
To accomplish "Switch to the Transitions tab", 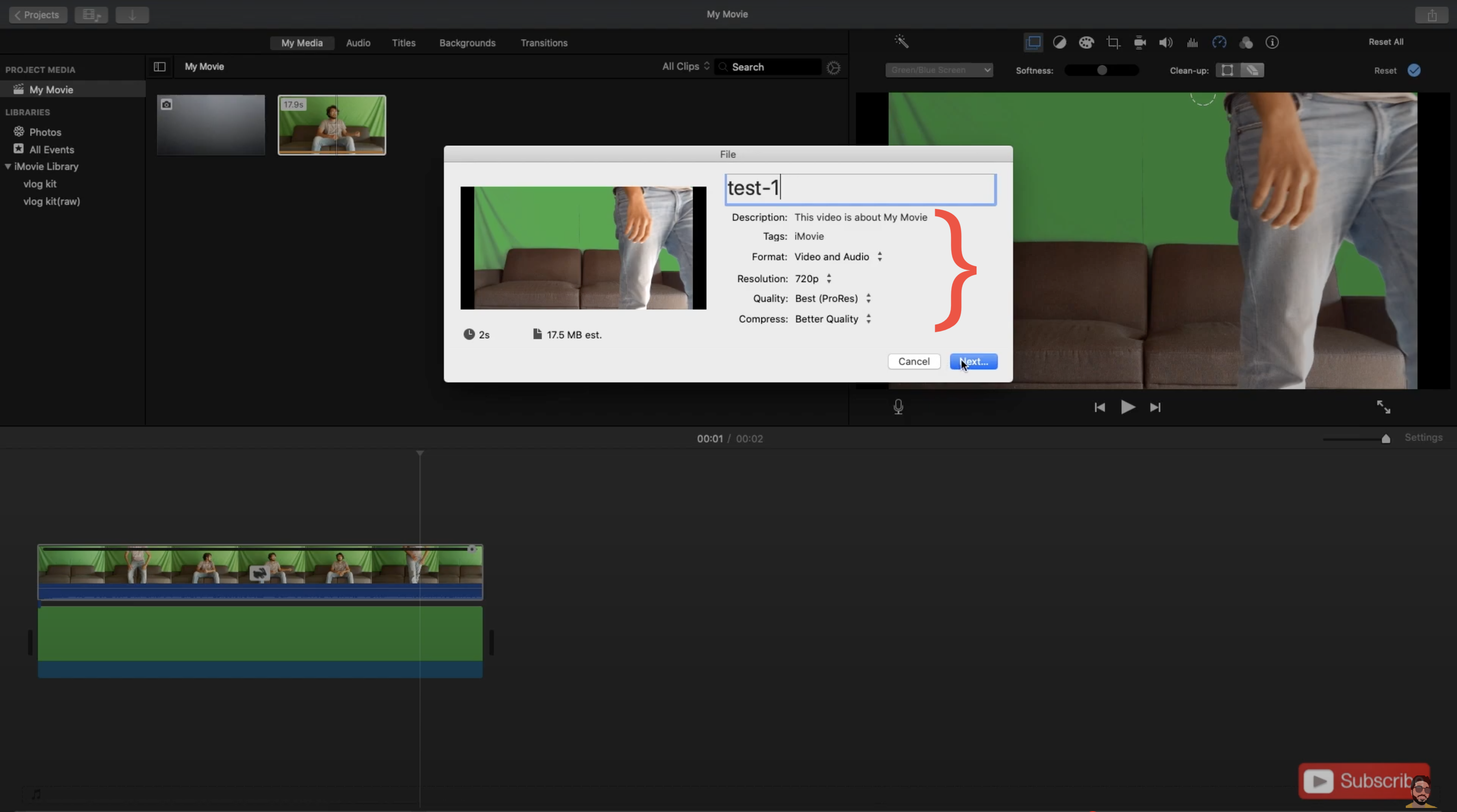I will click(544, 43).
